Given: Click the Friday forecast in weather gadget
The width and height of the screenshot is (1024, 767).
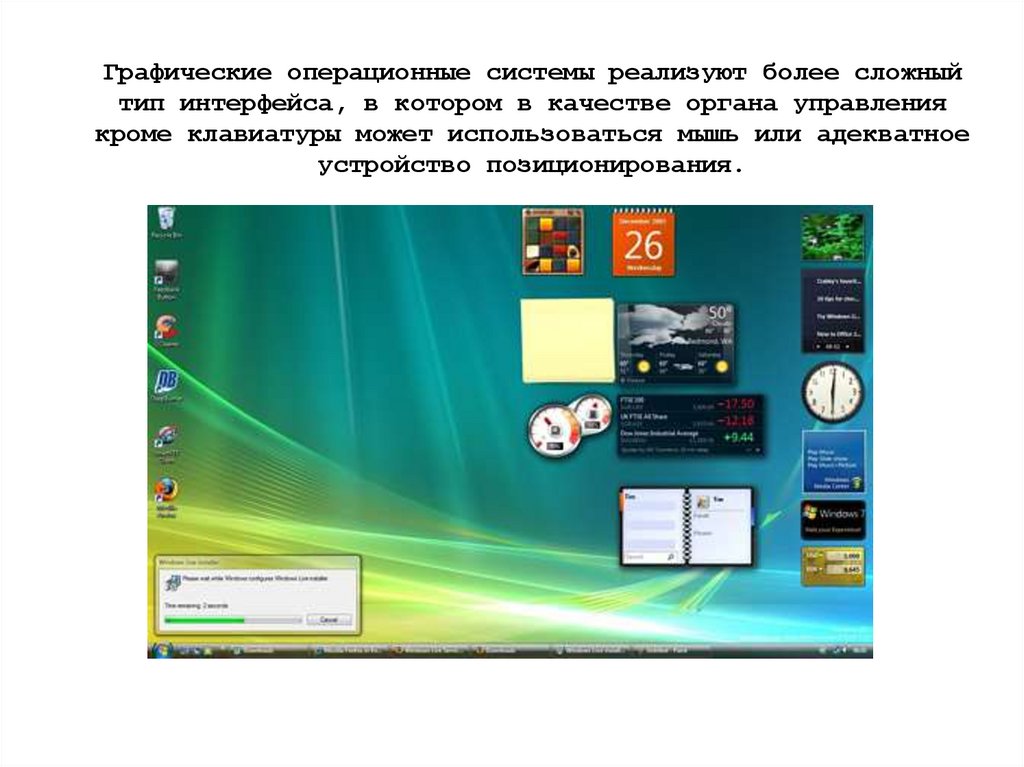Looking at the screenshot, I should pyautogui.click(x=675, y=363).
